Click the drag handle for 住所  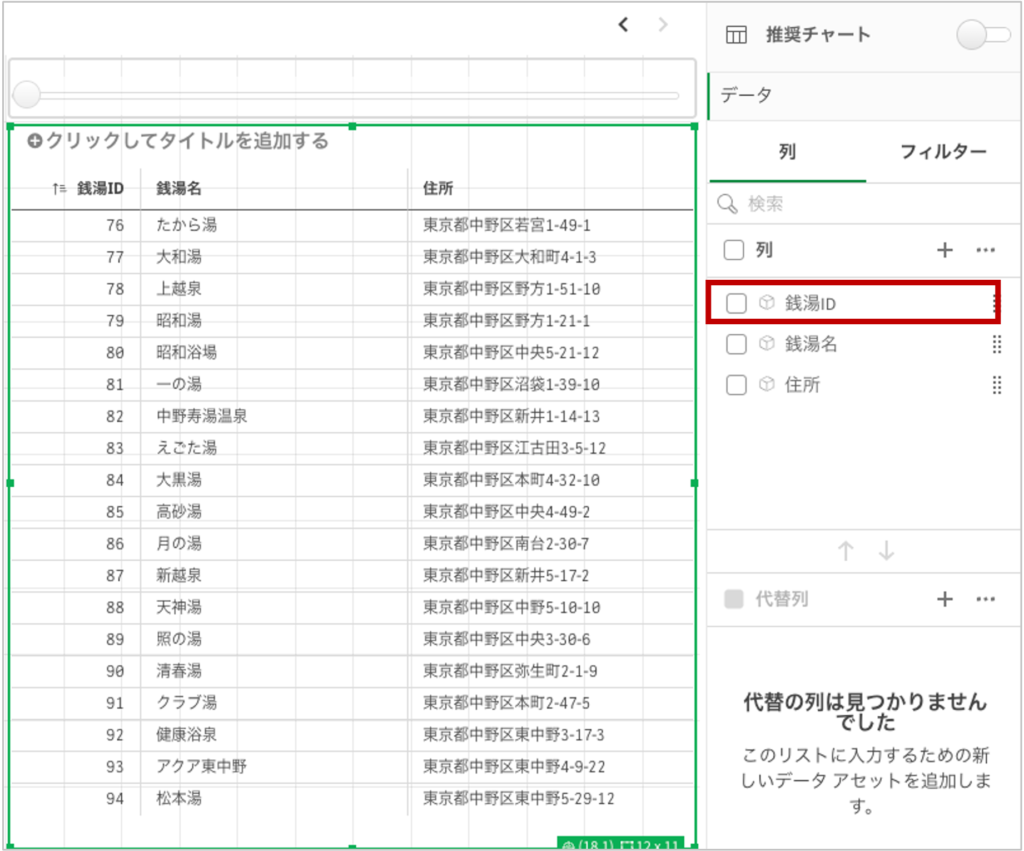click(996, 385)
